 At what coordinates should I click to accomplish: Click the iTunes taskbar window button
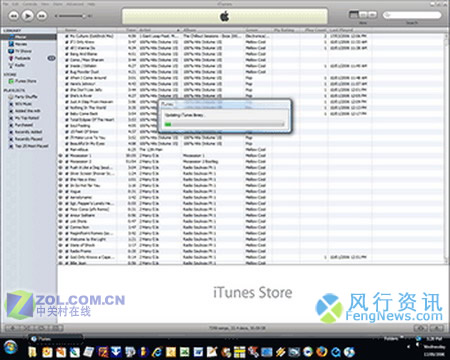pyautogui.click(x=55, y=339)
